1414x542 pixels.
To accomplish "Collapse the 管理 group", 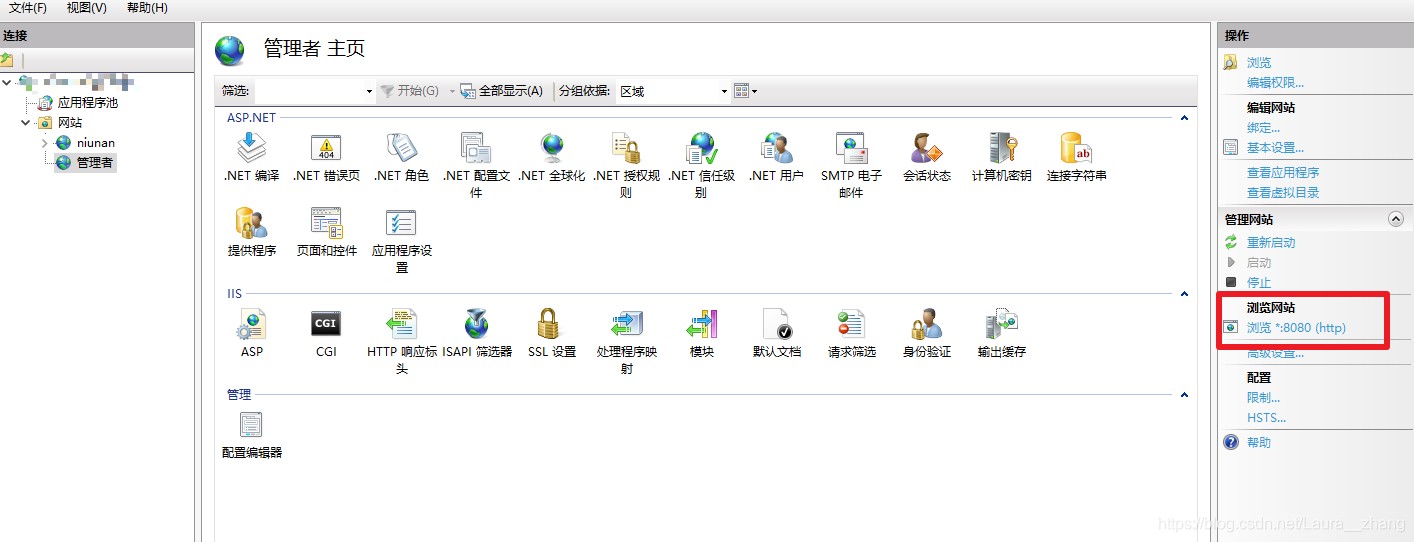I will point(1184,395).
